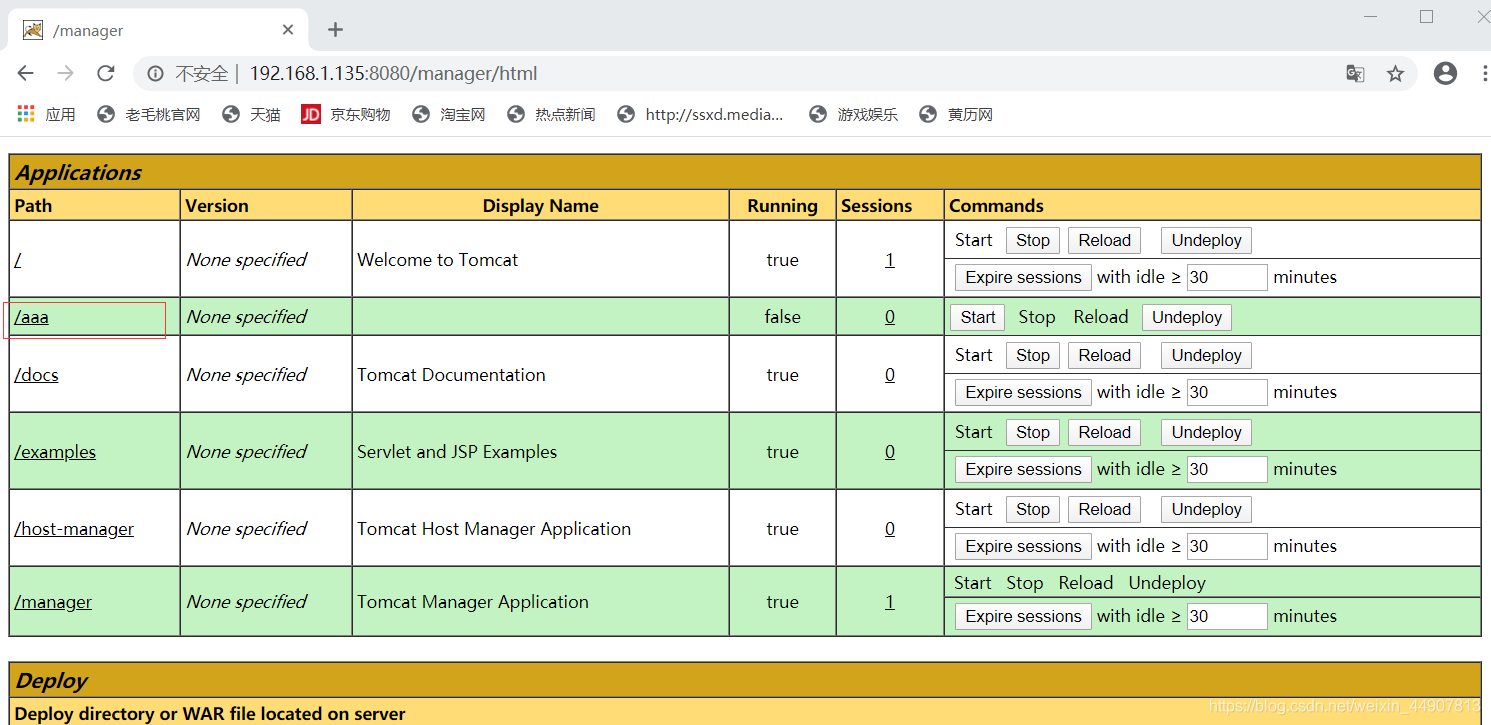Click idle minutes field for /examples
Screen dimensions: 1491x725
[1227, 469]
